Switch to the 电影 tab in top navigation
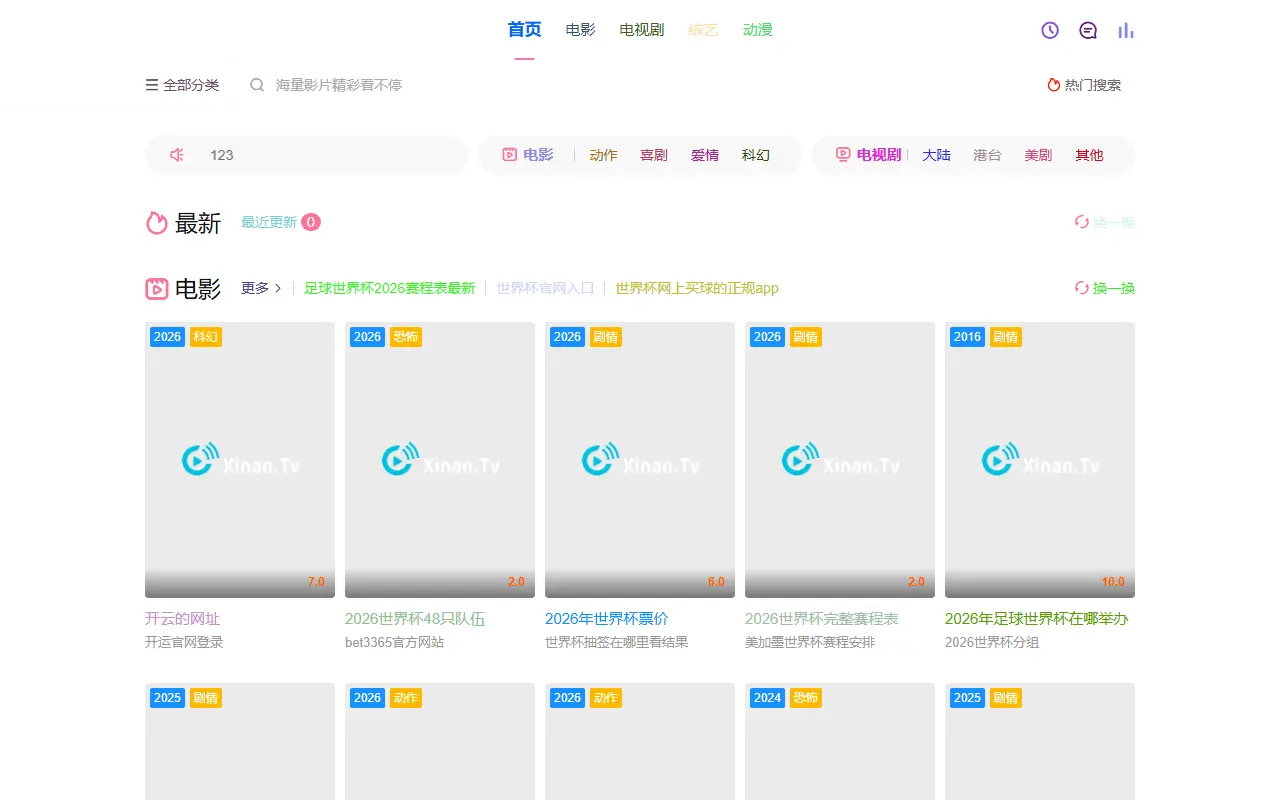 (580, 30)
